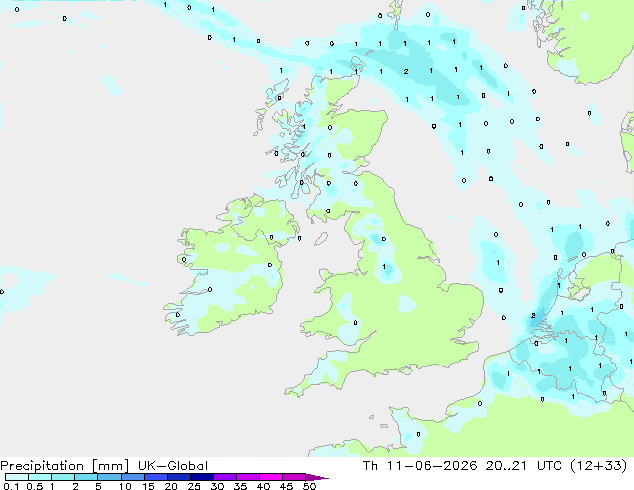634x490 pixels.
Task: Click the 1 to 2 mm legend swatch
Action: [x=63, y=477]
